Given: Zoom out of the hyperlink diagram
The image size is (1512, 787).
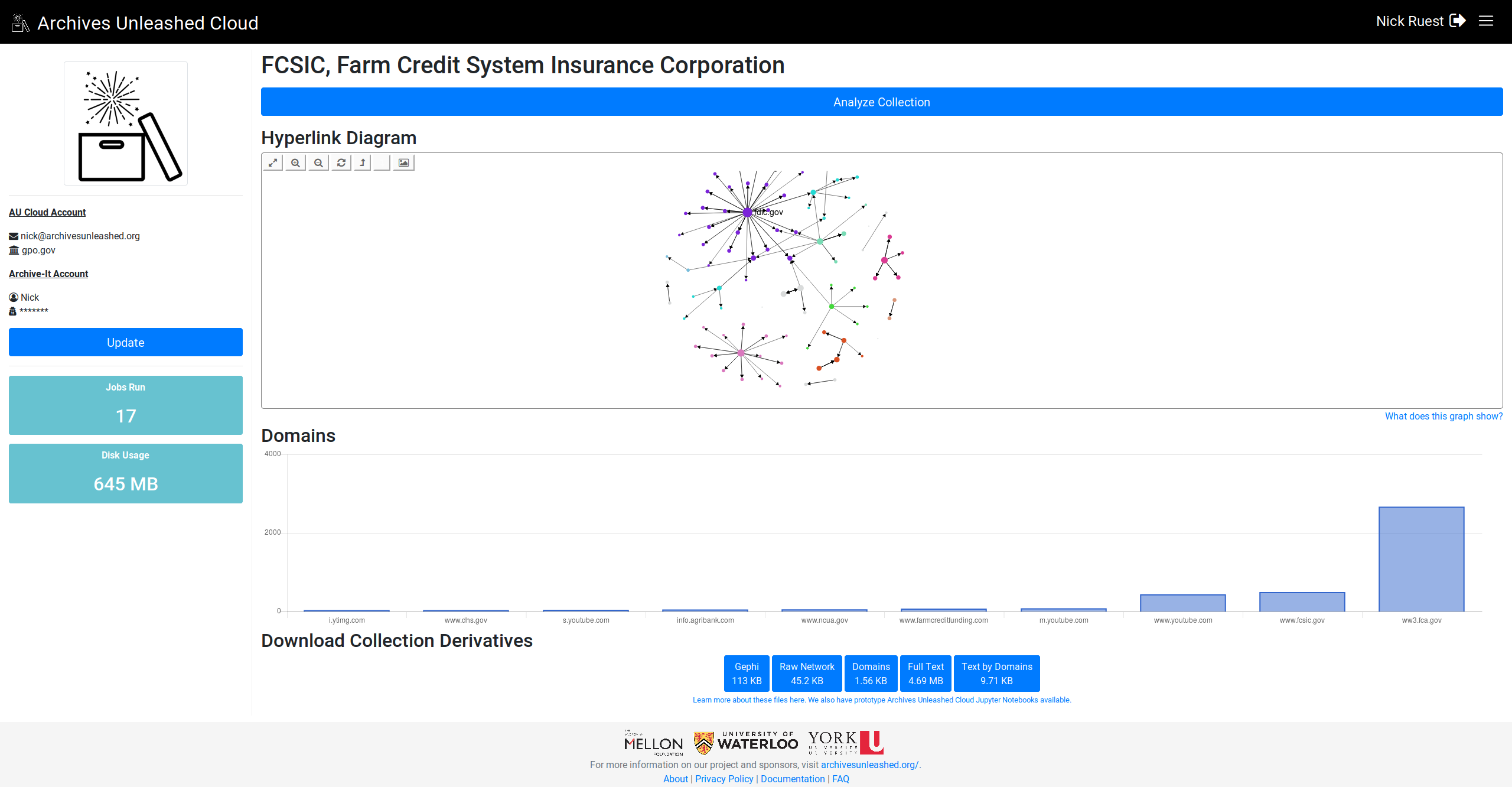Looking at the screenshot, I should pyautogui.click(x=318, y=162).
